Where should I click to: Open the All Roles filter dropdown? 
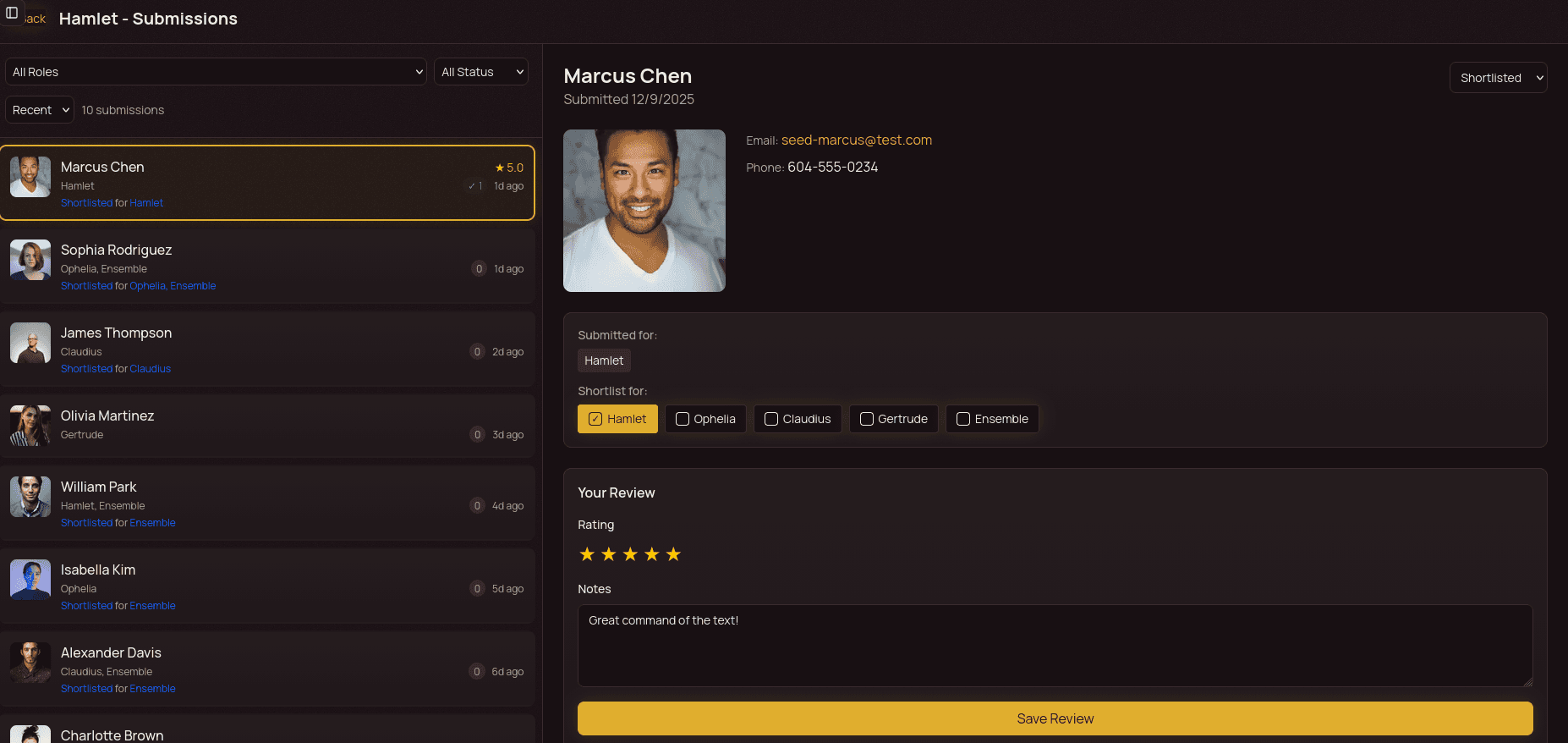click(x=217, y=72)
